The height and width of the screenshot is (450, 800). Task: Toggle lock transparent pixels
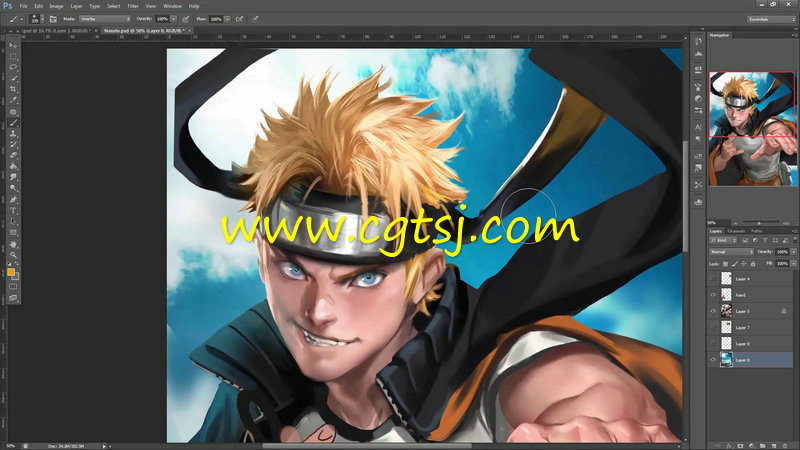pyautogui.click(x=725, y=264)
